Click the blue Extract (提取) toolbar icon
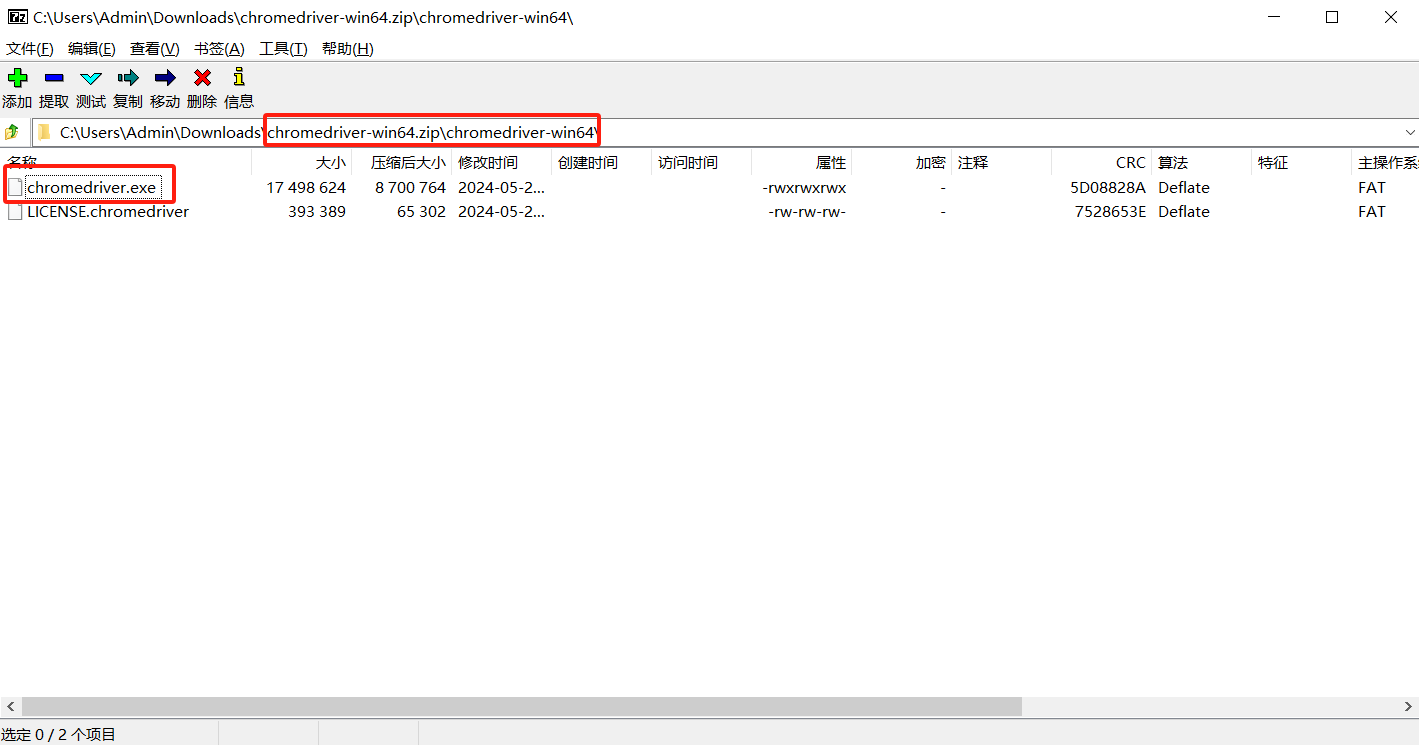The image size is (1419, 745). coord(54,78)
